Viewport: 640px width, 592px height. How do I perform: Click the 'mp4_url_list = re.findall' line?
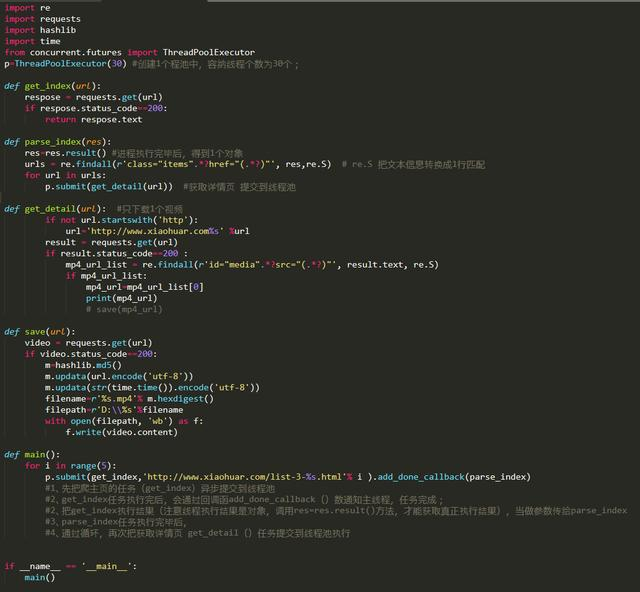click(252, 265)
